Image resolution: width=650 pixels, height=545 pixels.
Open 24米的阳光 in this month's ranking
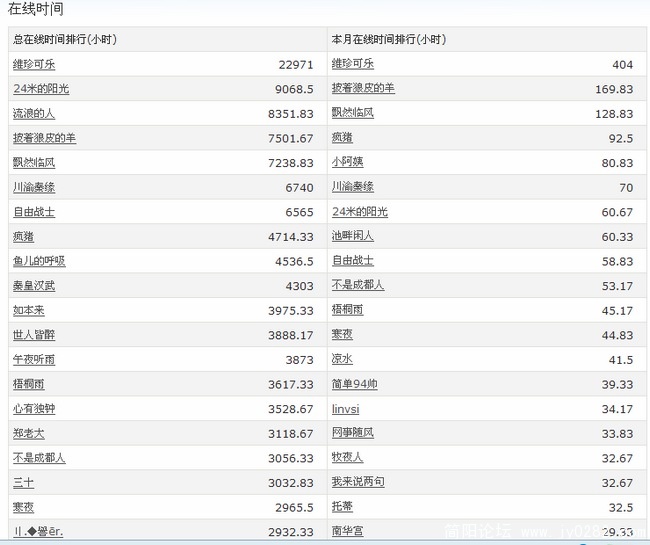click(360, 212)
